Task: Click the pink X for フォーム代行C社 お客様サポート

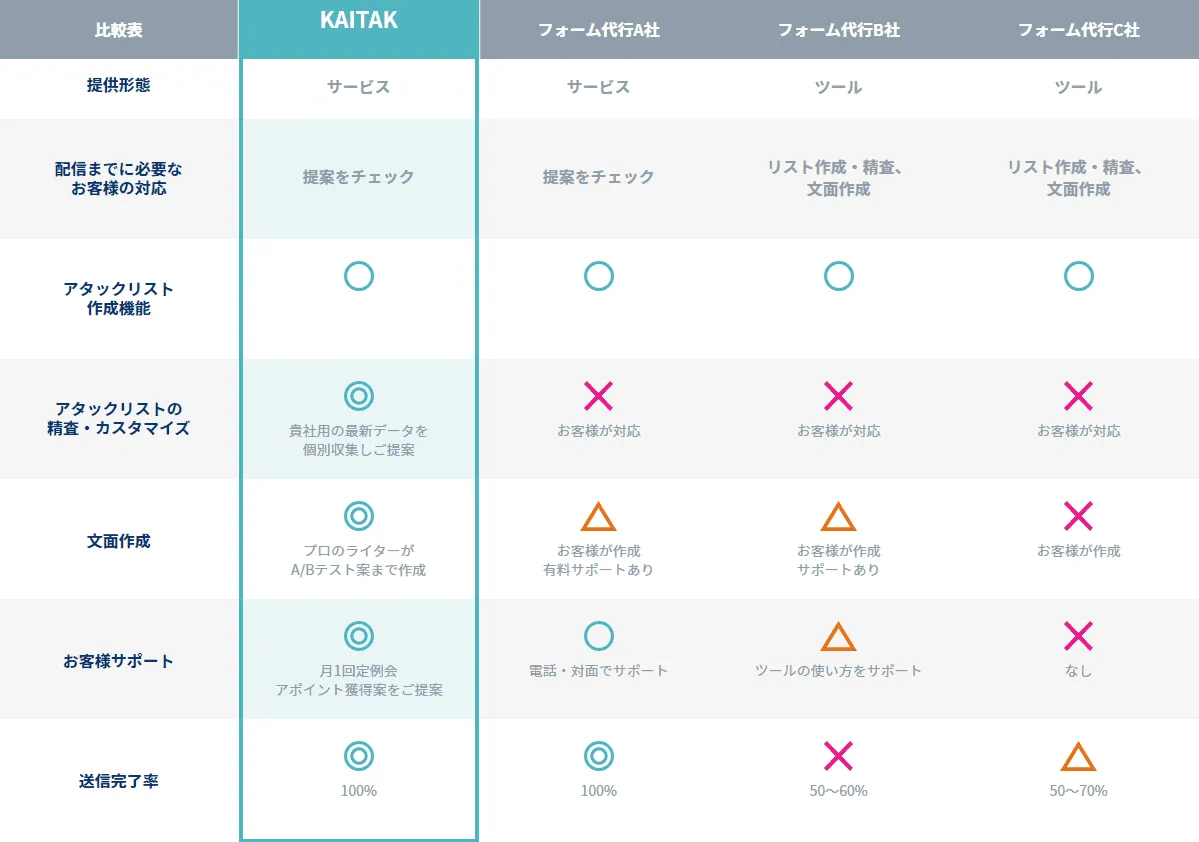Action: [x=1078, y=636]
